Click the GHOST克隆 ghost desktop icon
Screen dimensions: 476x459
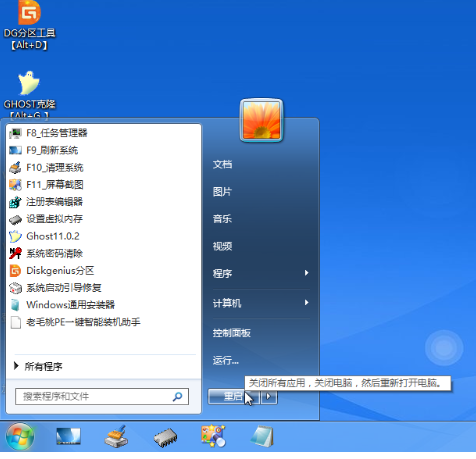pyautogui.click(x=29, y=94)
